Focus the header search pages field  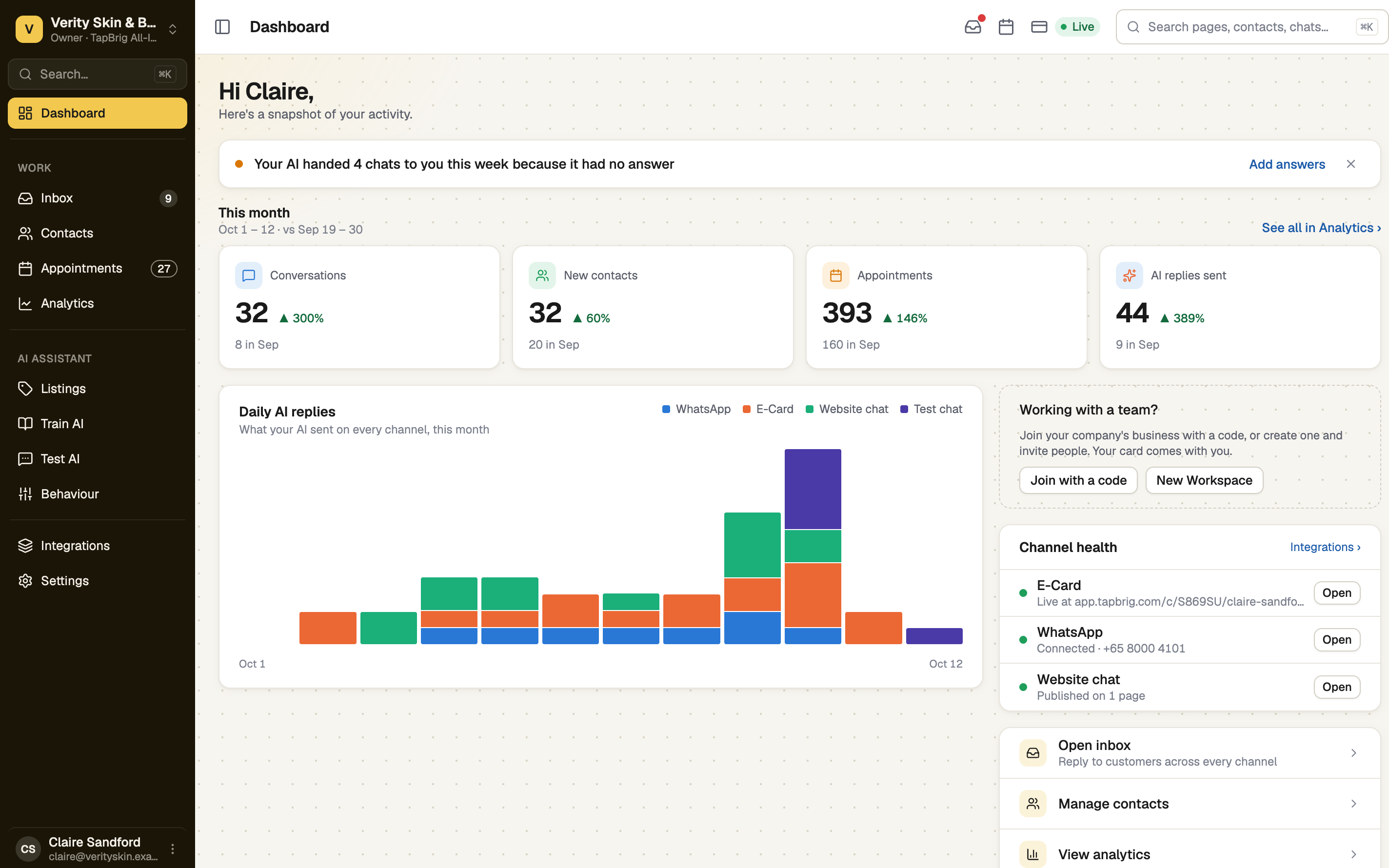point(1251,27)
